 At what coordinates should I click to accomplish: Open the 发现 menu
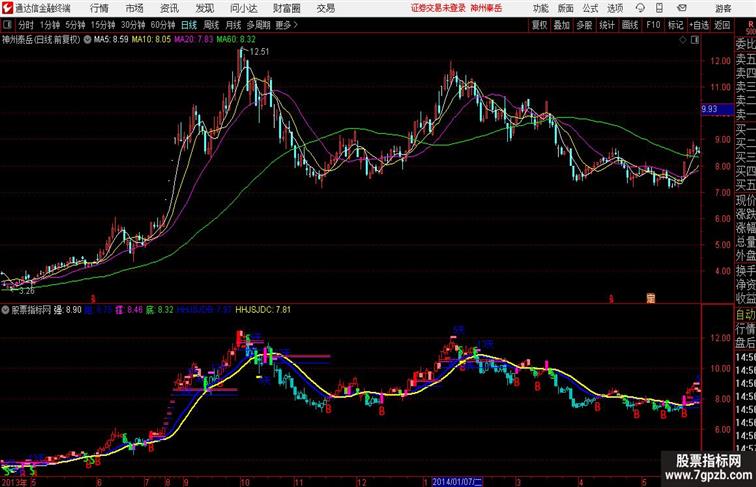pos(204,8)
